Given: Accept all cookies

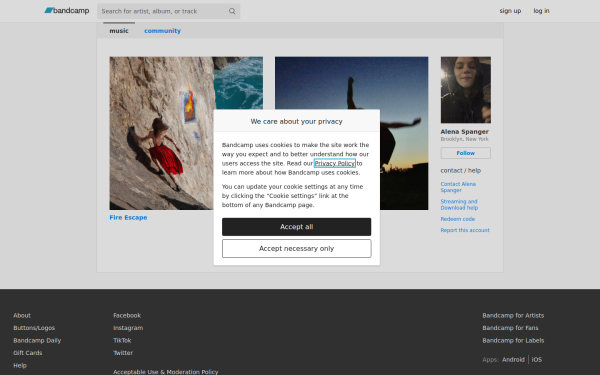Looking at the screenshot, I should [x=296, y=227].
